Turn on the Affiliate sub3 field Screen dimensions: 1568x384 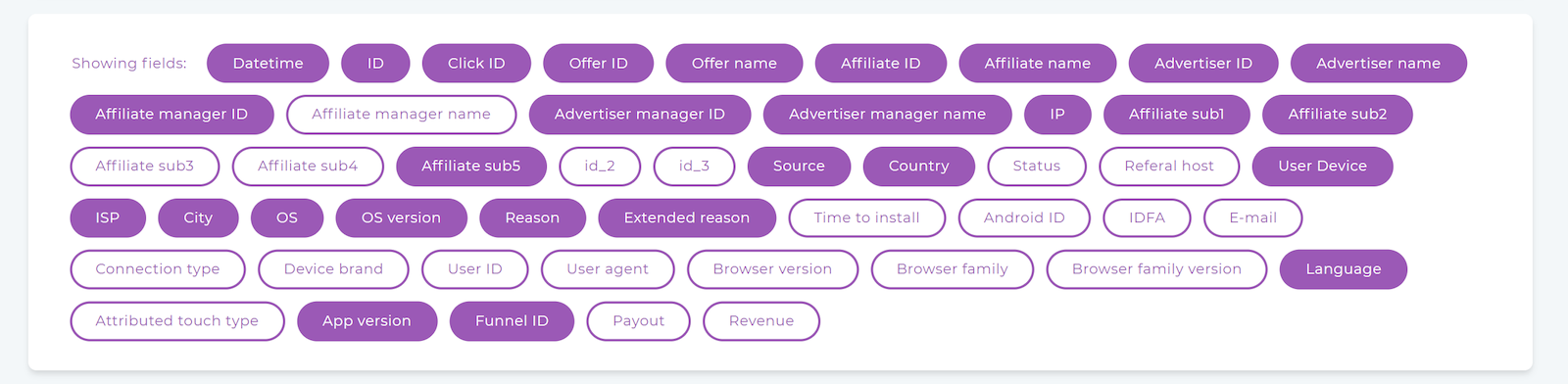click(x=144, y=167)
